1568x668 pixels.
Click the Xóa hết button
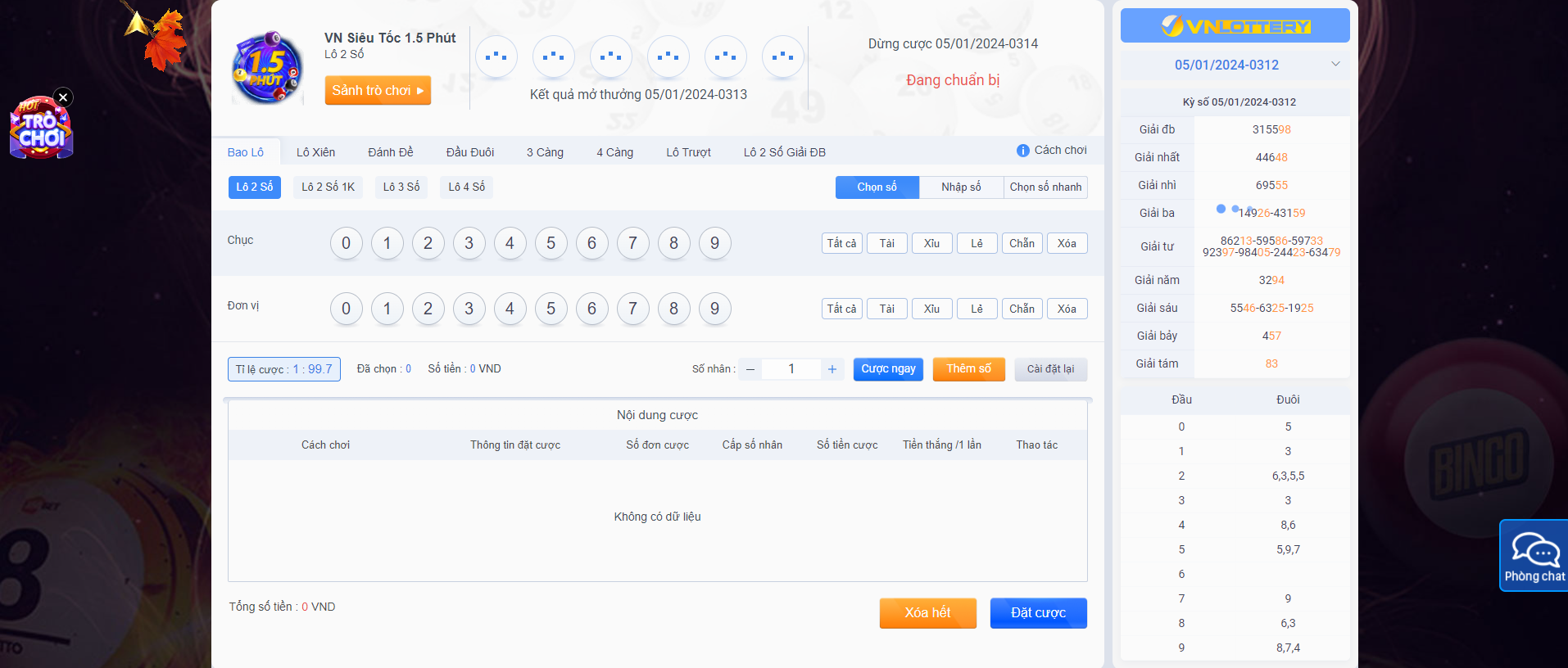coord(928,613)
